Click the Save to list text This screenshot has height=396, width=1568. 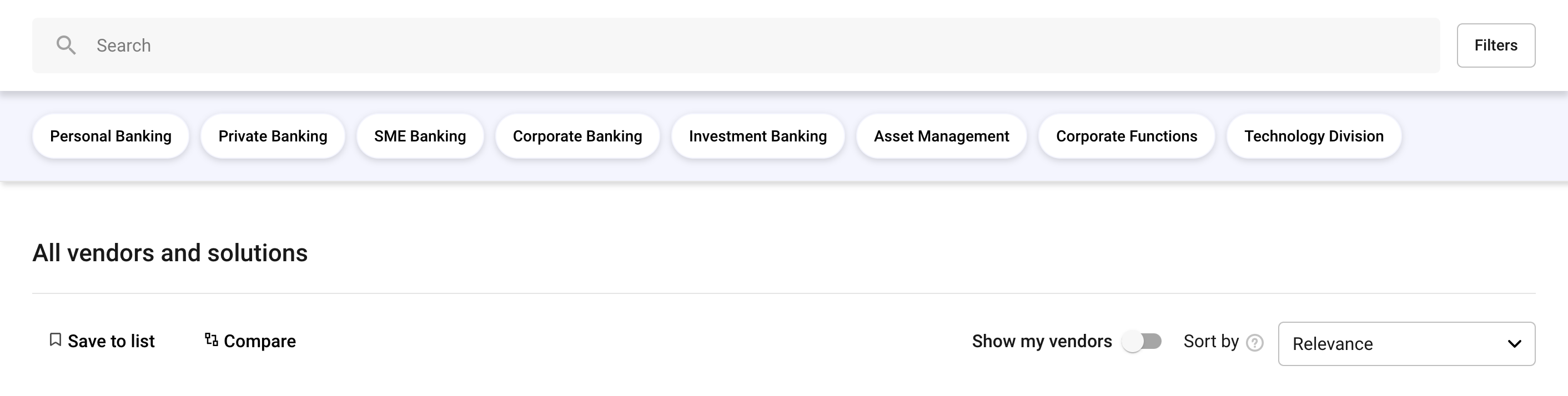[x=111, y=341]
